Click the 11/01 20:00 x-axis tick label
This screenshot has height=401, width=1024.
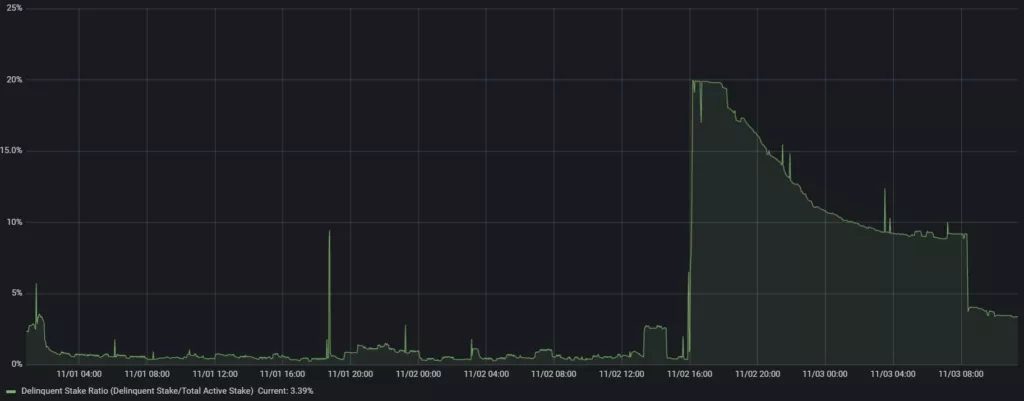click(349, 374)
